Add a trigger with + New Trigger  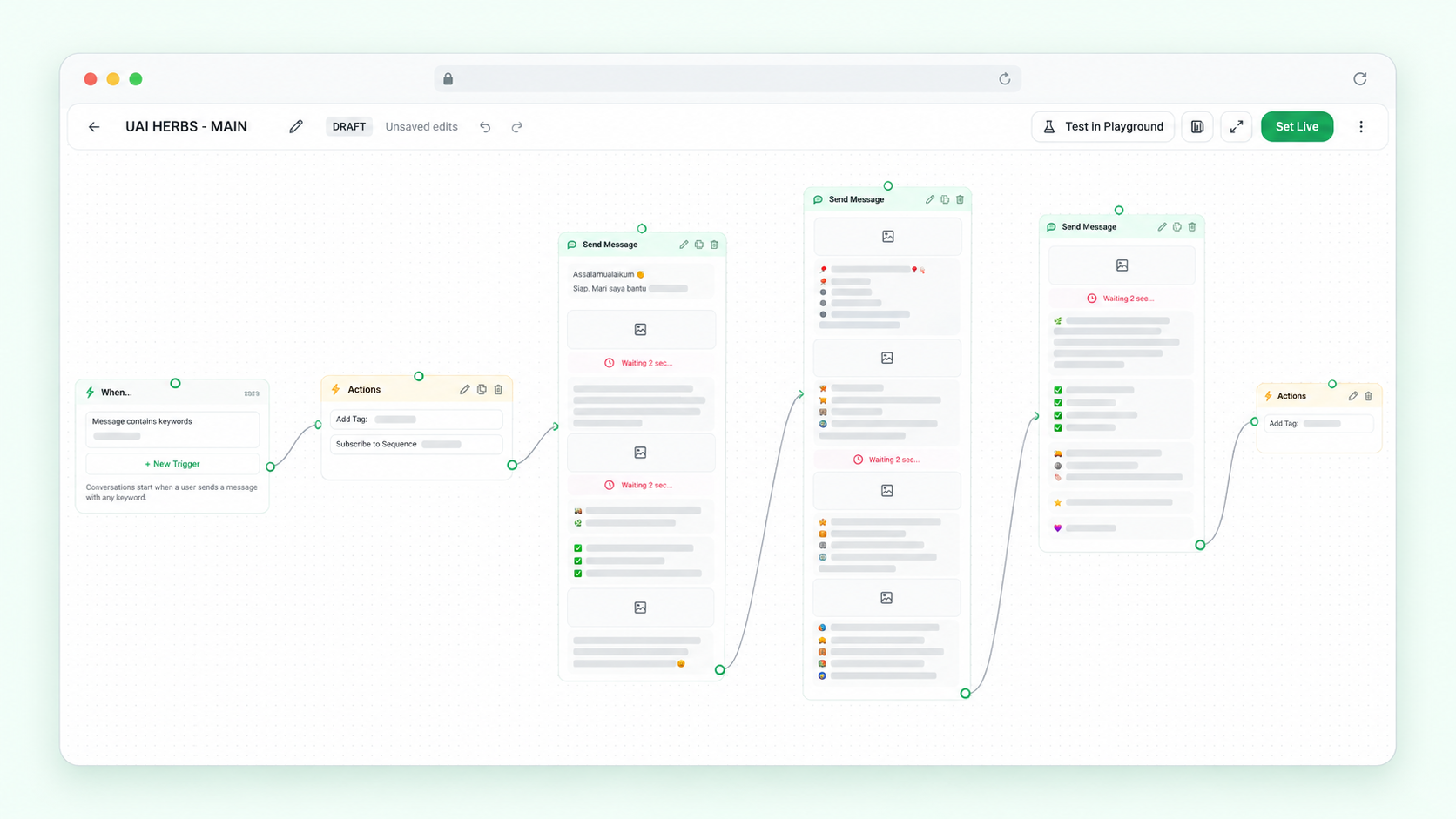pyautogui.click(x=172, y=464)
